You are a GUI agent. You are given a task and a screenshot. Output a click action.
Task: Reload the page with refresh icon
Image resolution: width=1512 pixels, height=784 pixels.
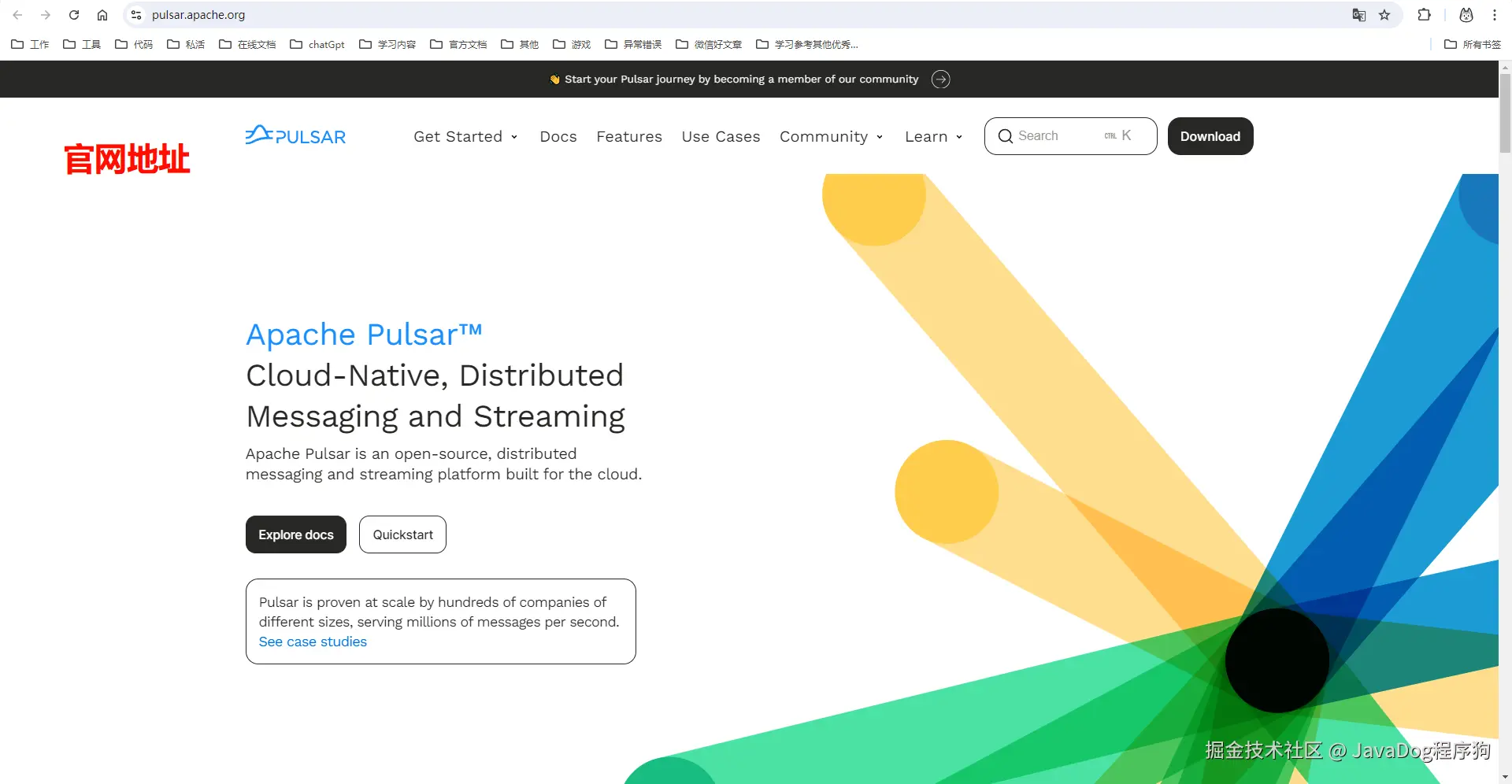74,15
